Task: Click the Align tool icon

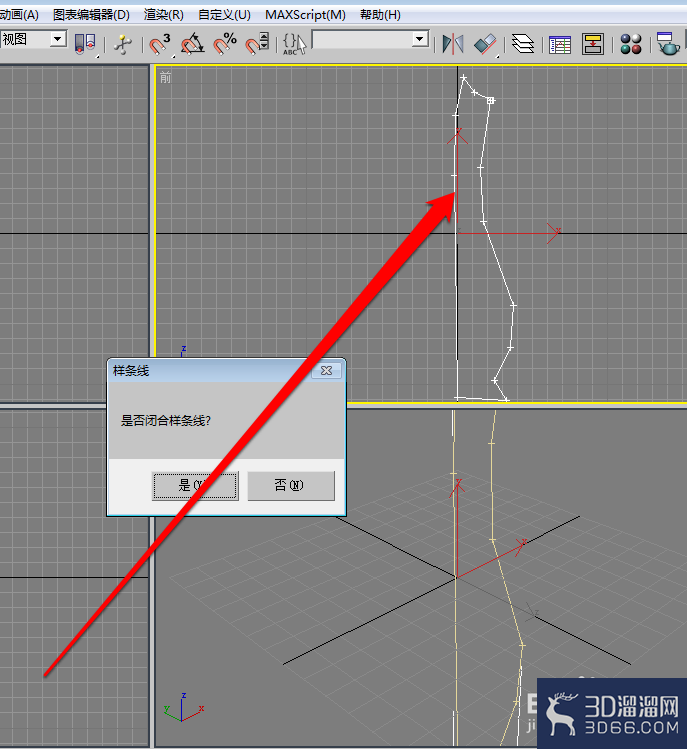Action: (485, 44)
